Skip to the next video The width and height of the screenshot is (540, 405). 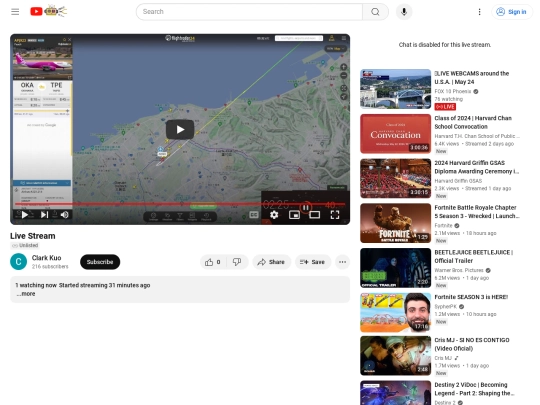tap(44, 215)
